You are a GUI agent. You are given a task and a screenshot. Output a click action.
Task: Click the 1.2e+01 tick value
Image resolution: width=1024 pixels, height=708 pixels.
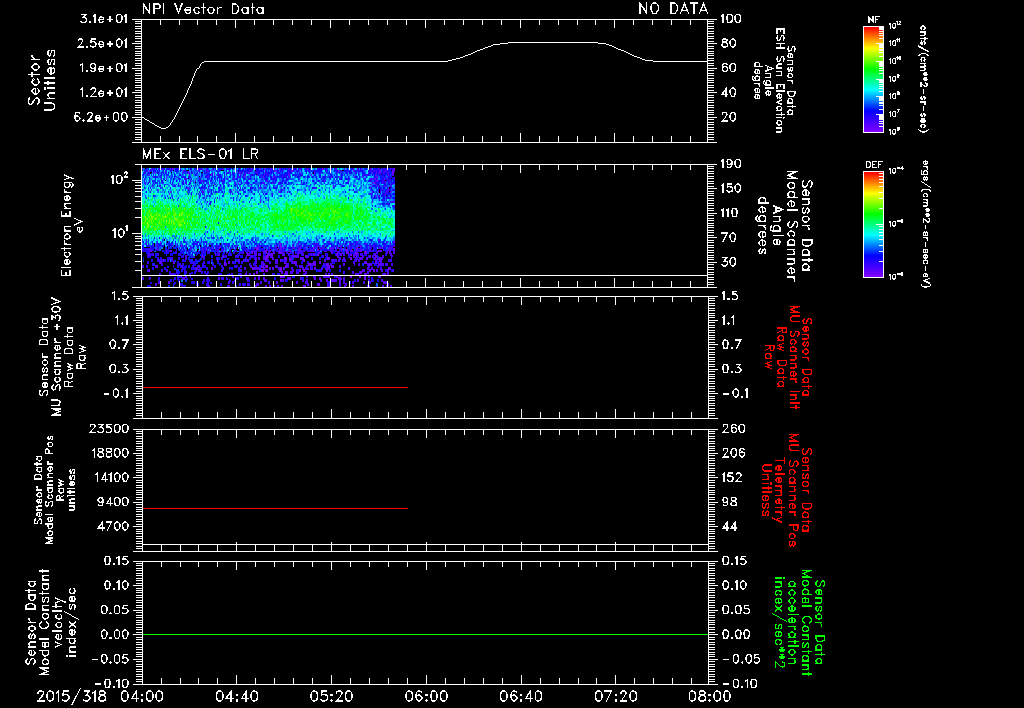point(104,93)
